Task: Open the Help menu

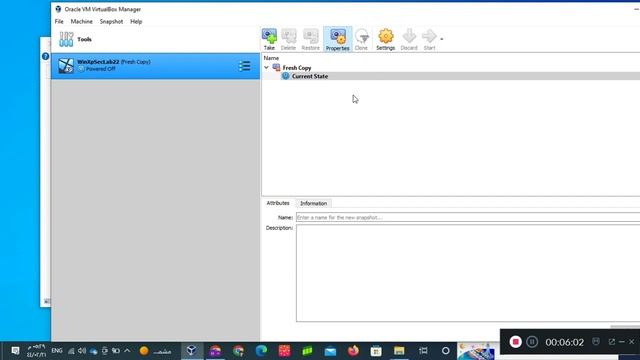Action: point(136,22)
